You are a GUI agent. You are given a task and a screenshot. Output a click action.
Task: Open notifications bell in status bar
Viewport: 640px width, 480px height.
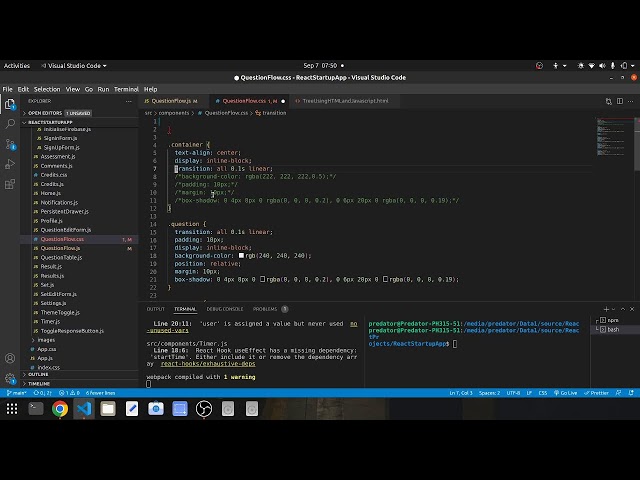(631, 393)
